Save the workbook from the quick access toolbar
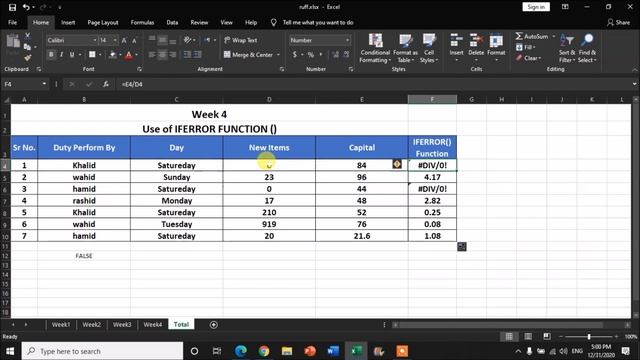This screenshot has width=640, height=360. 12,7
